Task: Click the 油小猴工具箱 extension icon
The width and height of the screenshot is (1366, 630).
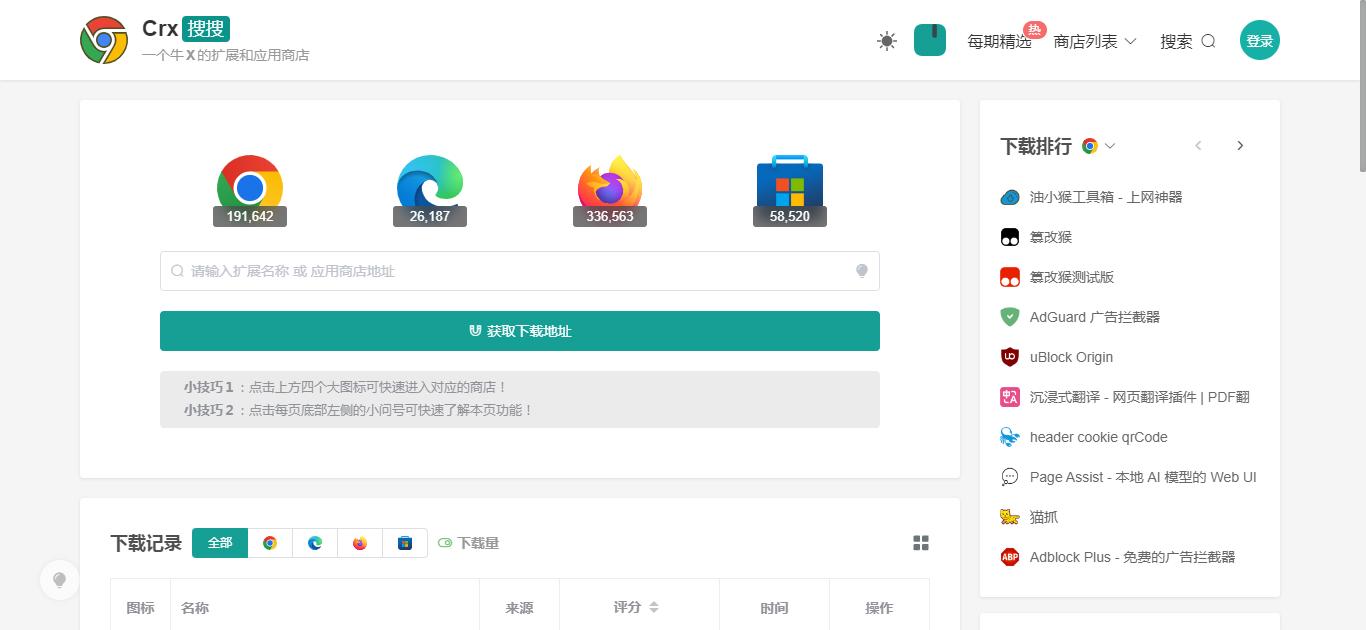Action: click(1010, 197)
